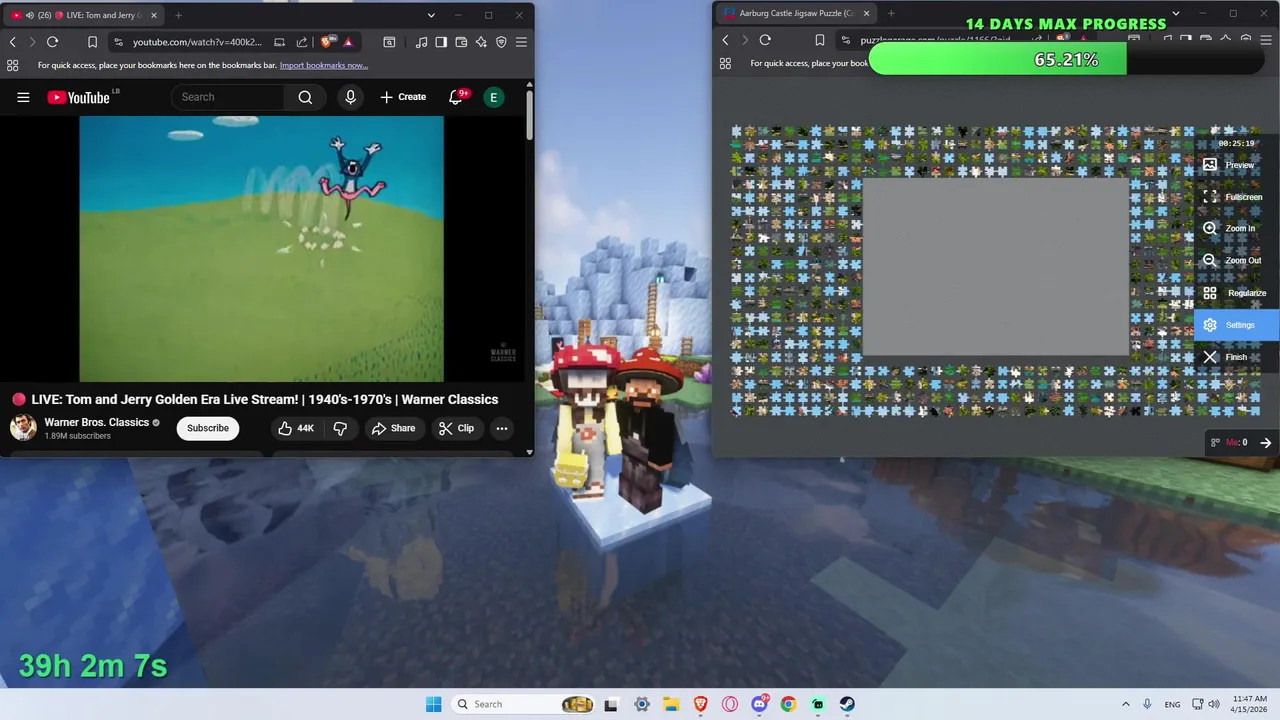Show hidden system tray icons
1280x720 pixels.
pos(1126,704)
